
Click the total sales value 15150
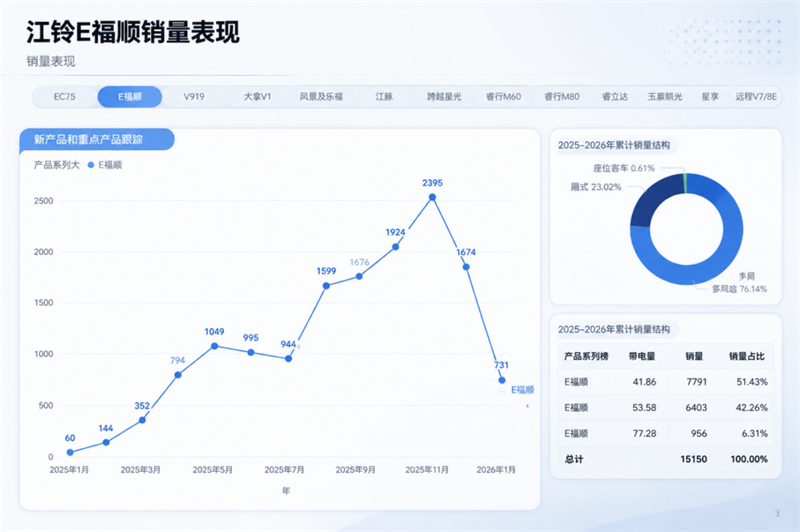[x=694, y=459]
